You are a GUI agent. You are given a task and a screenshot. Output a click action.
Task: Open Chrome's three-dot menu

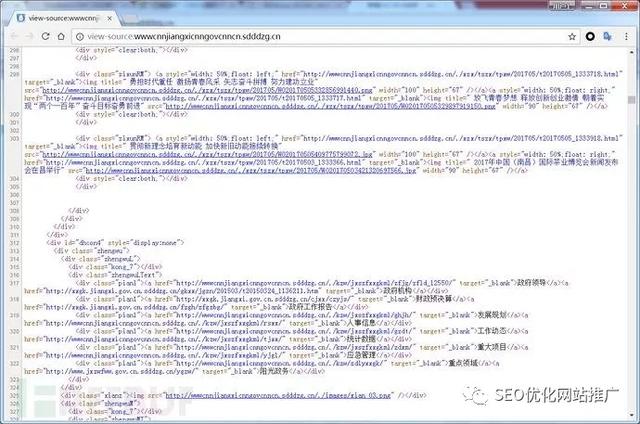coord(626,36)
